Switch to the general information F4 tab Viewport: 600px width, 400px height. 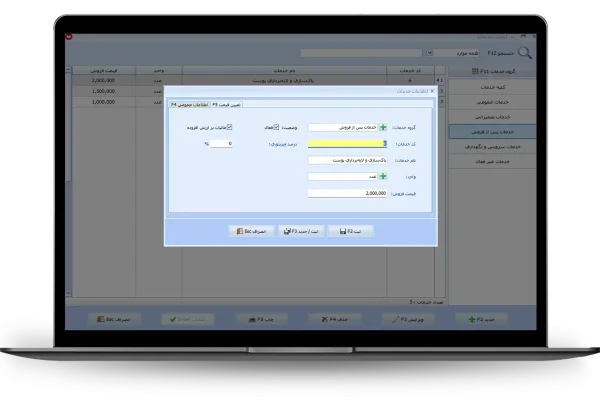point(188,104)
